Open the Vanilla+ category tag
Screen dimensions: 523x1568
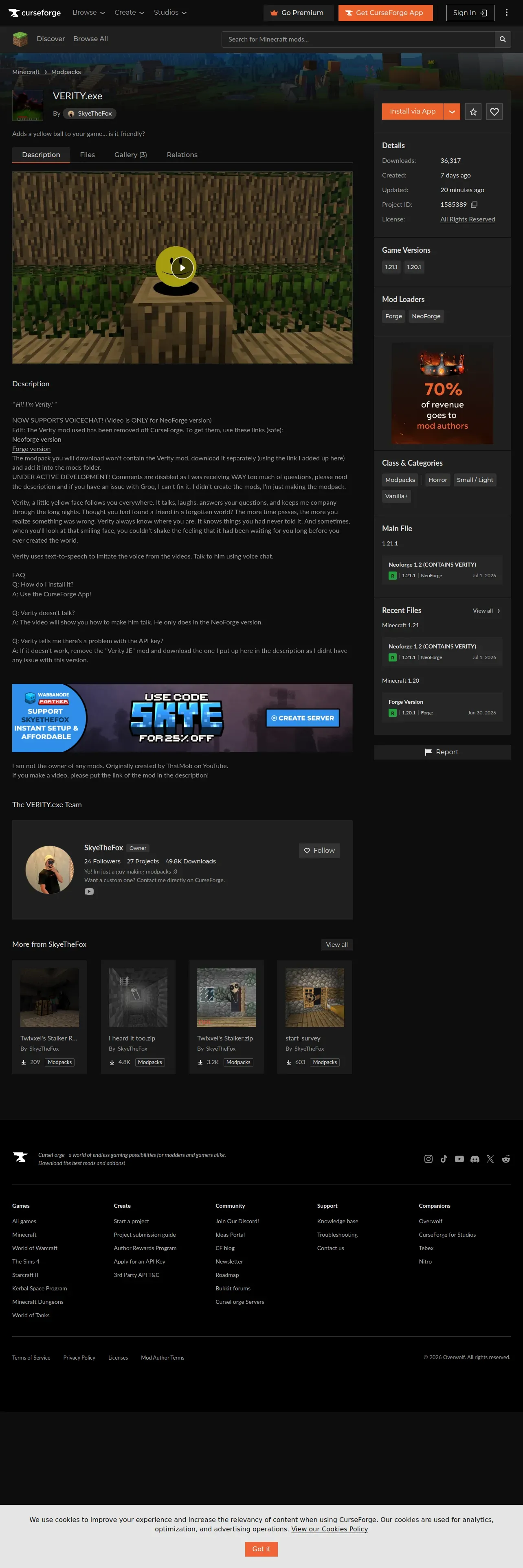[396, 497]
